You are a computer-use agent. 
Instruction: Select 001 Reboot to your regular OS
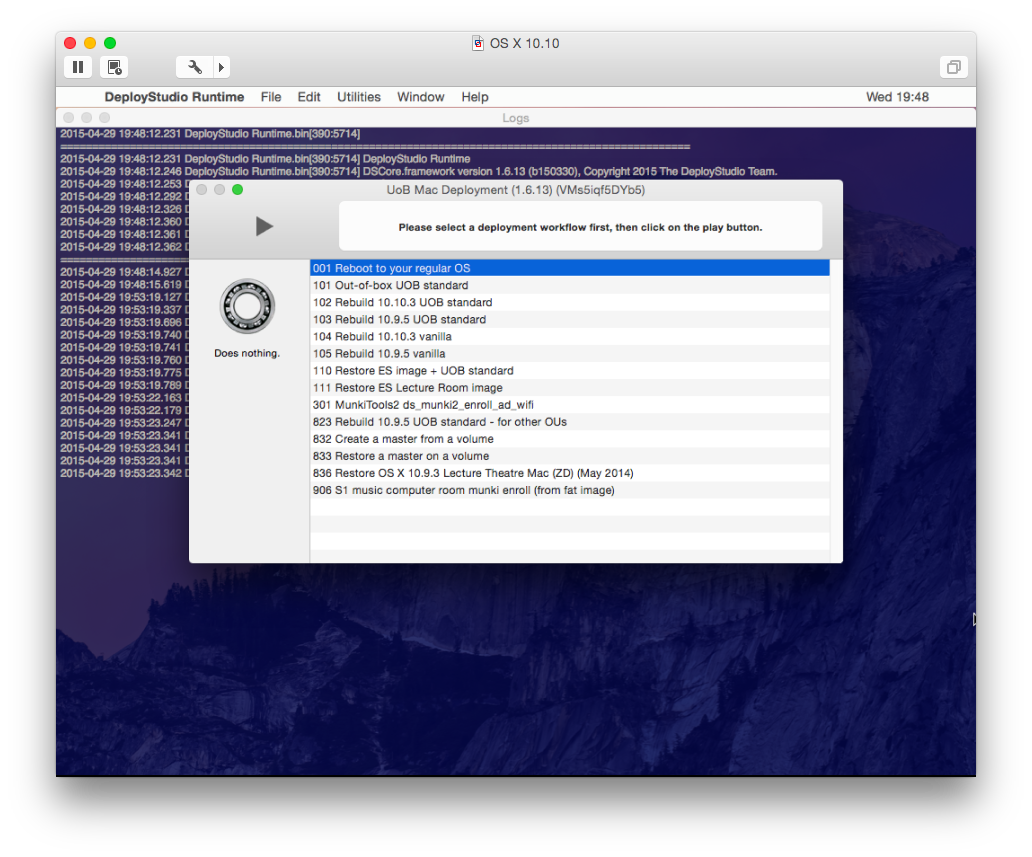point(570,268)
